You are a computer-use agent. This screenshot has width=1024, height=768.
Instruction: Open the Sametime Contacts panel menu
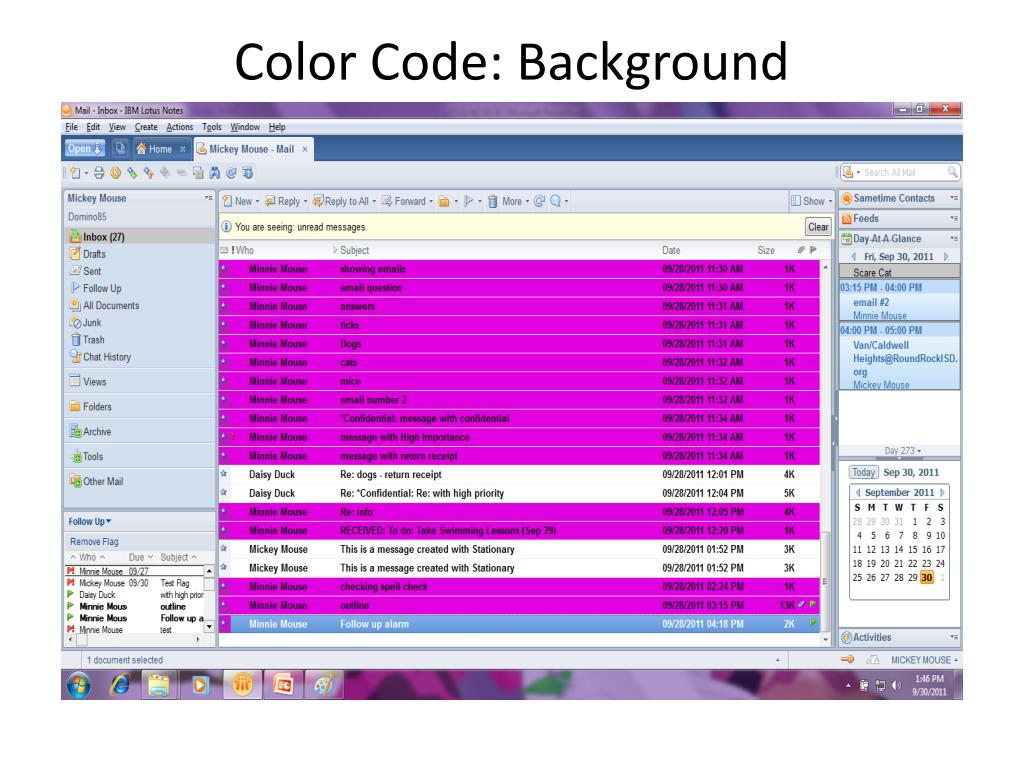[954, 198]
